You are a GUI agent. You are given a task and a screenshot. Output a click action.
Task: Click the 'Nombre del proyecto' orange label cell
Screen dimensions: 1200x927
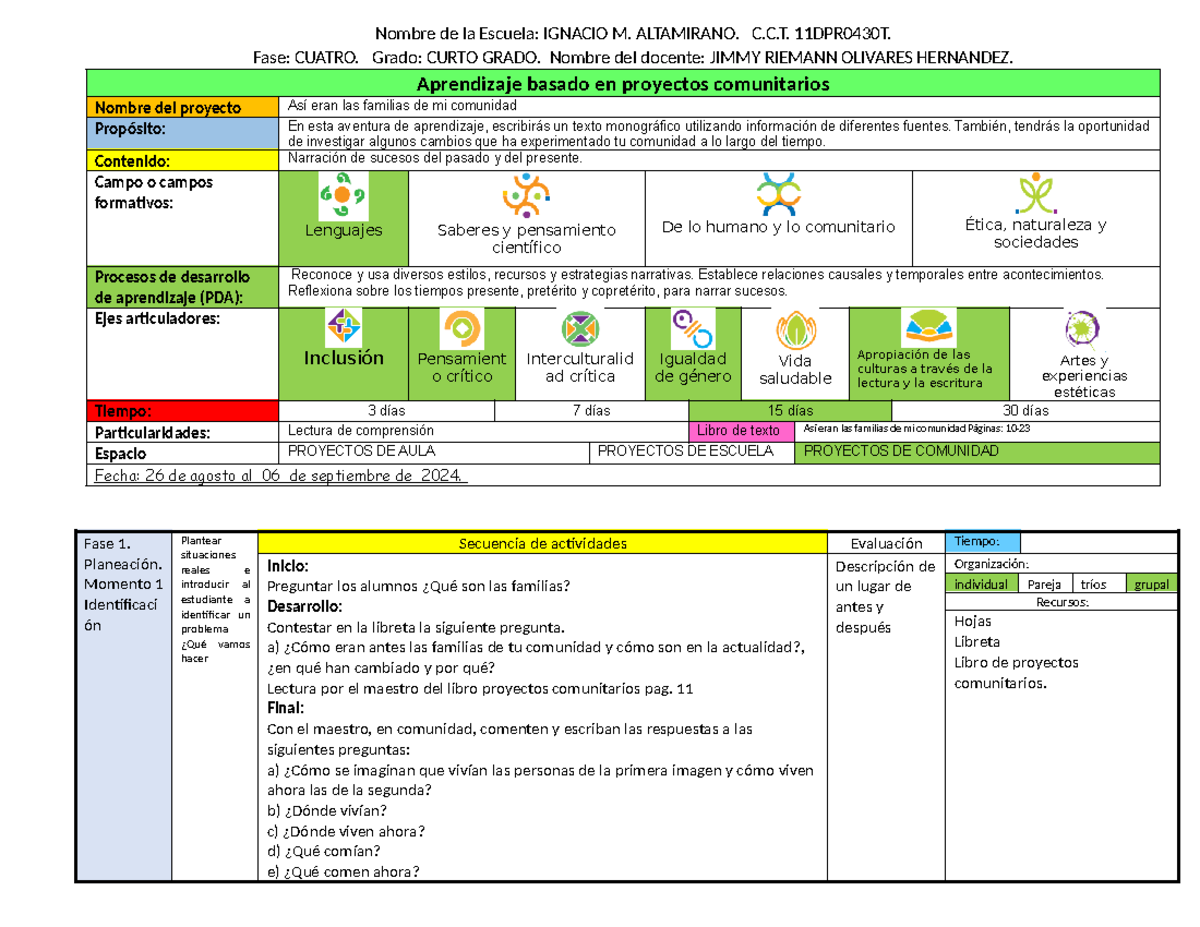(x=185, y=107)
